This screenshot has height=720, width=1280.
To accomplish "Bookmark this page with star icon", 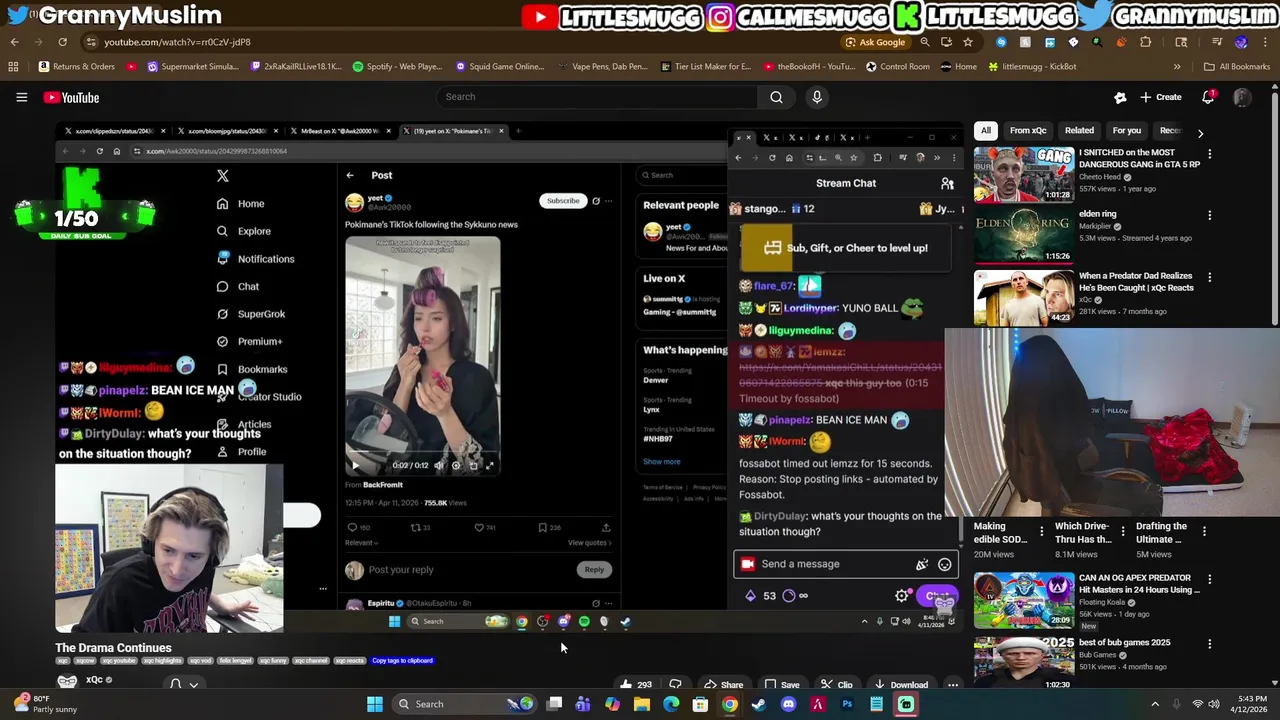I will tap(967, 42).
